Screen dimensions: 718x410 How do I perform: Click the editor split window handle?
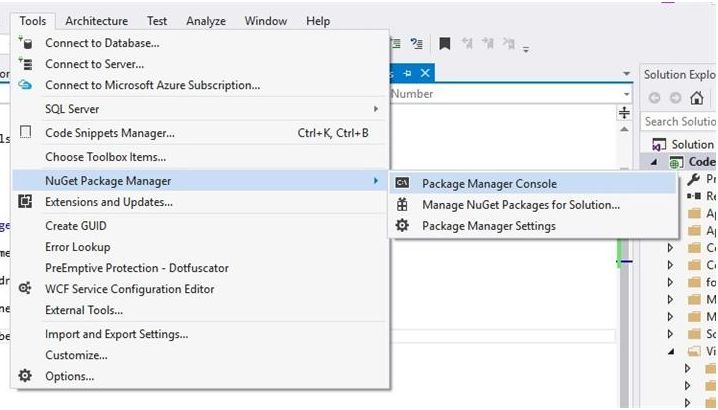tap(624, 113)
